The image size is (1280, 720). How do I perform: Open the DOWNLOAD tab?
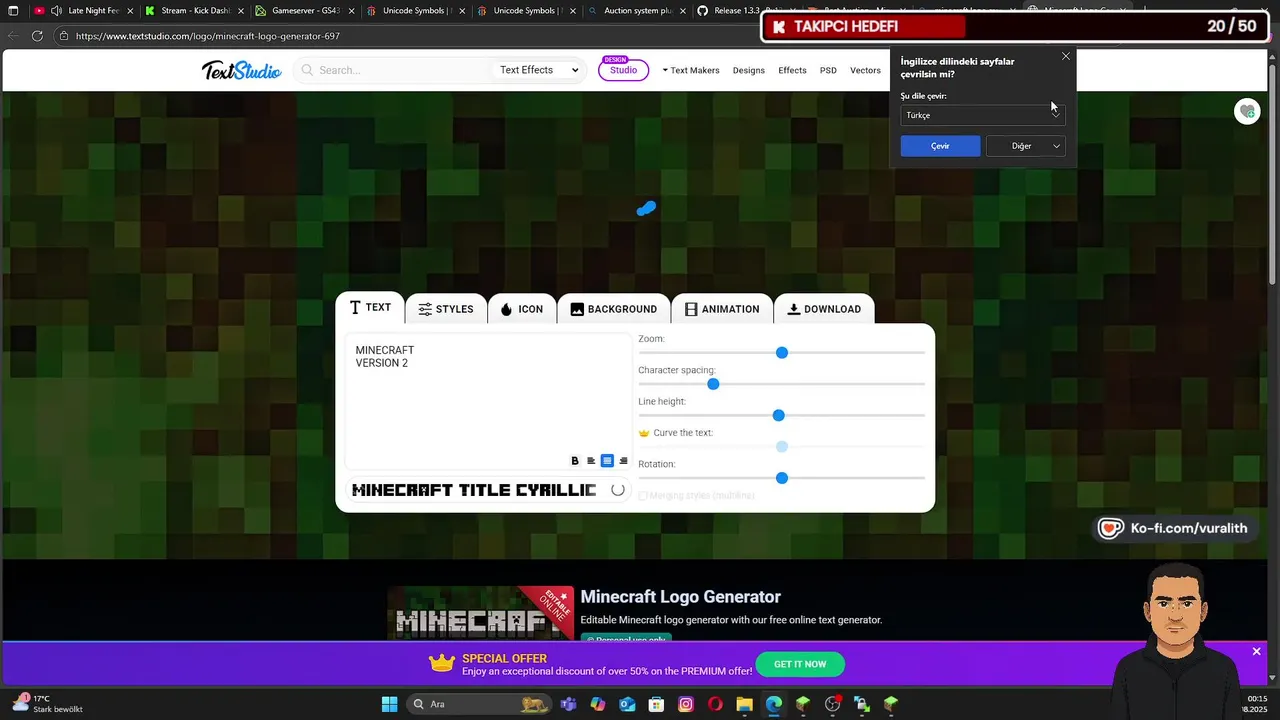(825, 309)
